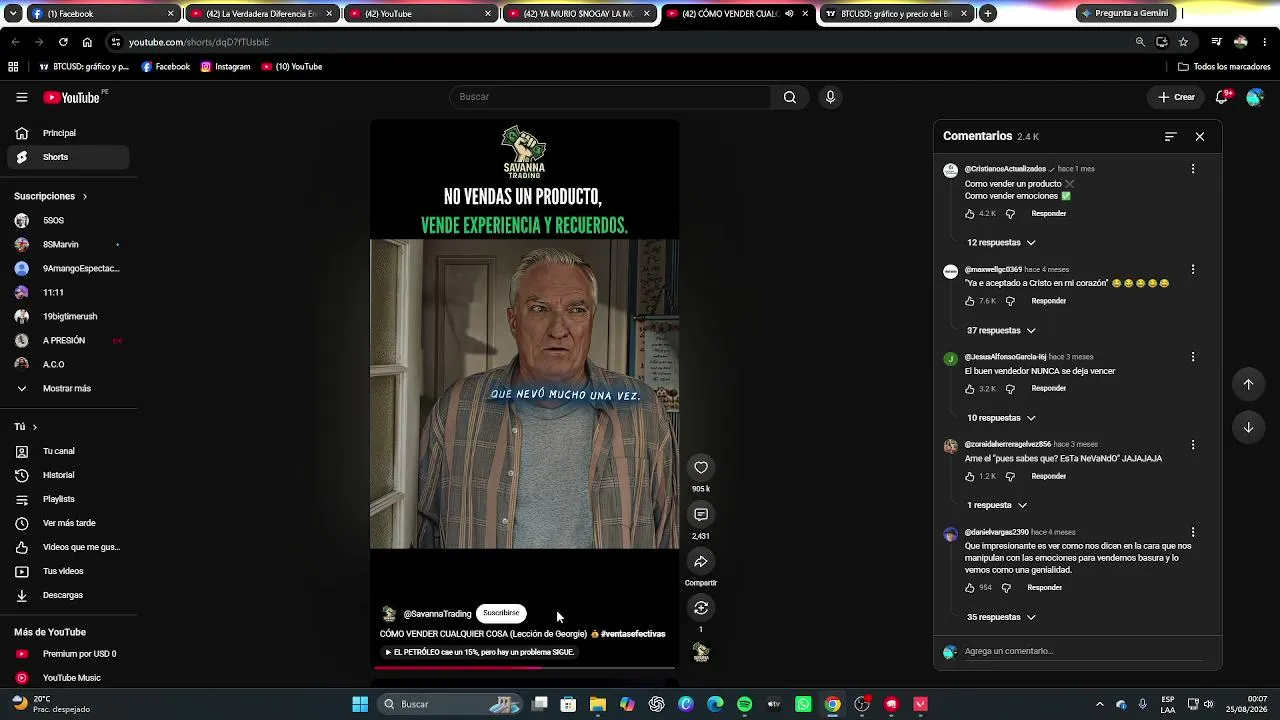Switch to La Verdadera Diferencia tab
The height and width of the screenshot is (720, 1280).
[x=261, y=14]
